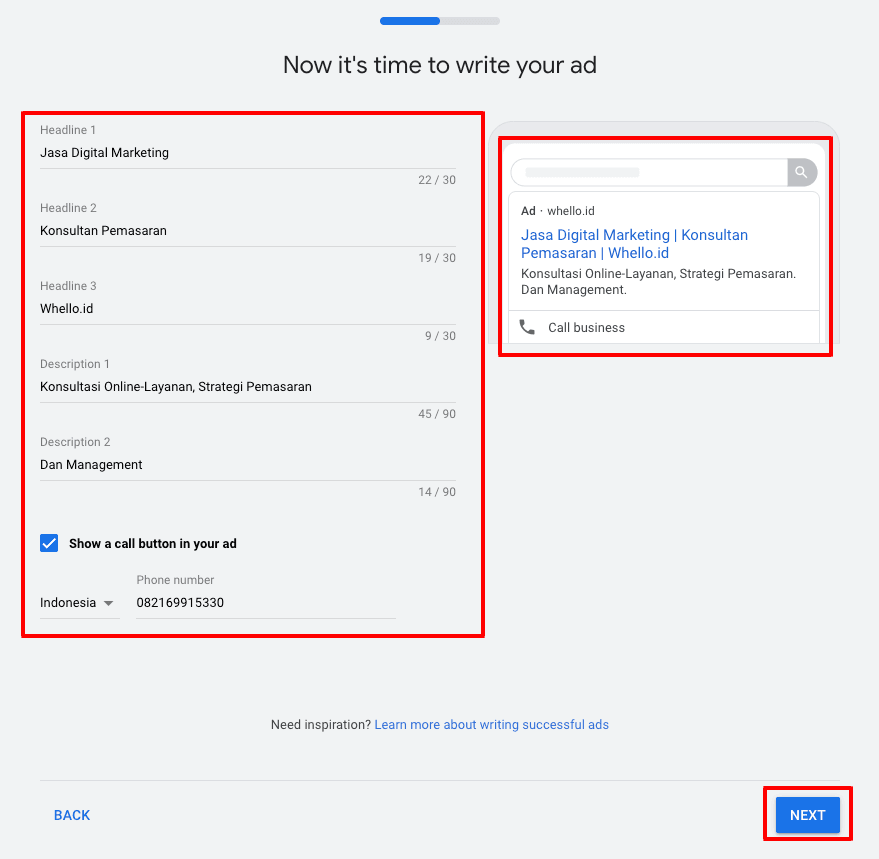Click the Description 1 text field

[x=247, y=387]
